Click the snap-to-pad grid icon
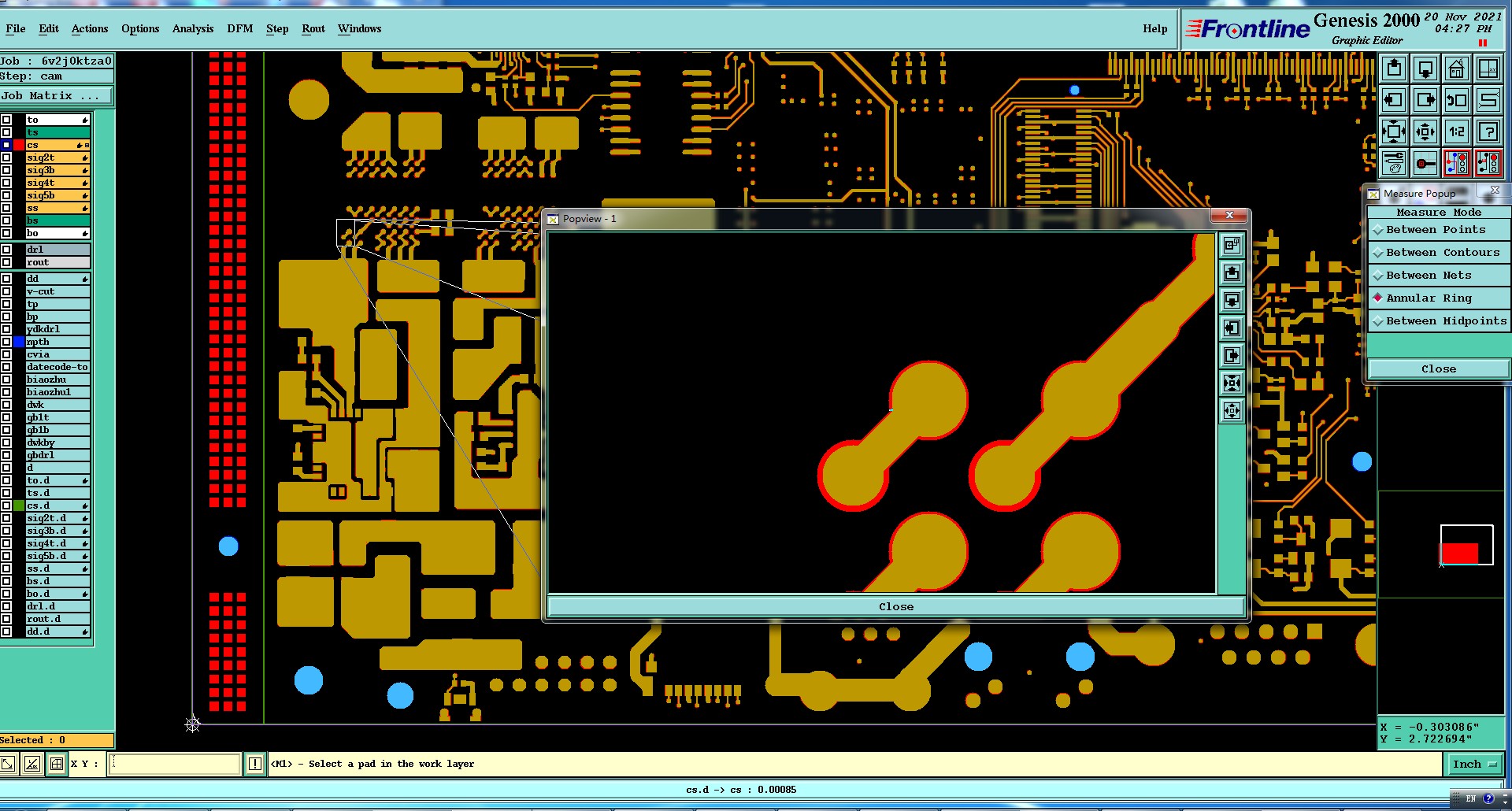Viewport: 1512px width, 811px height. point(1425,163)
